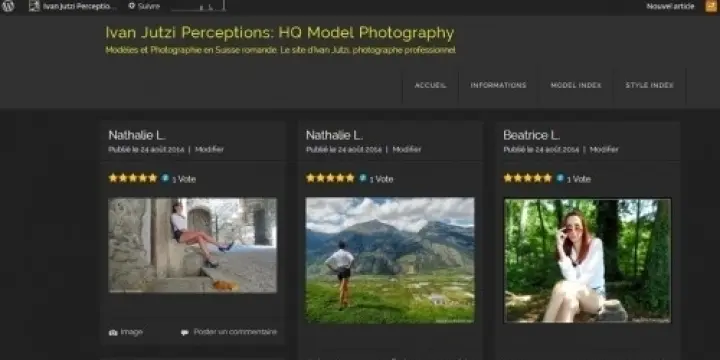Open first Nathalie L. post title
Viewport: 720px width, 360px height.
137,135
